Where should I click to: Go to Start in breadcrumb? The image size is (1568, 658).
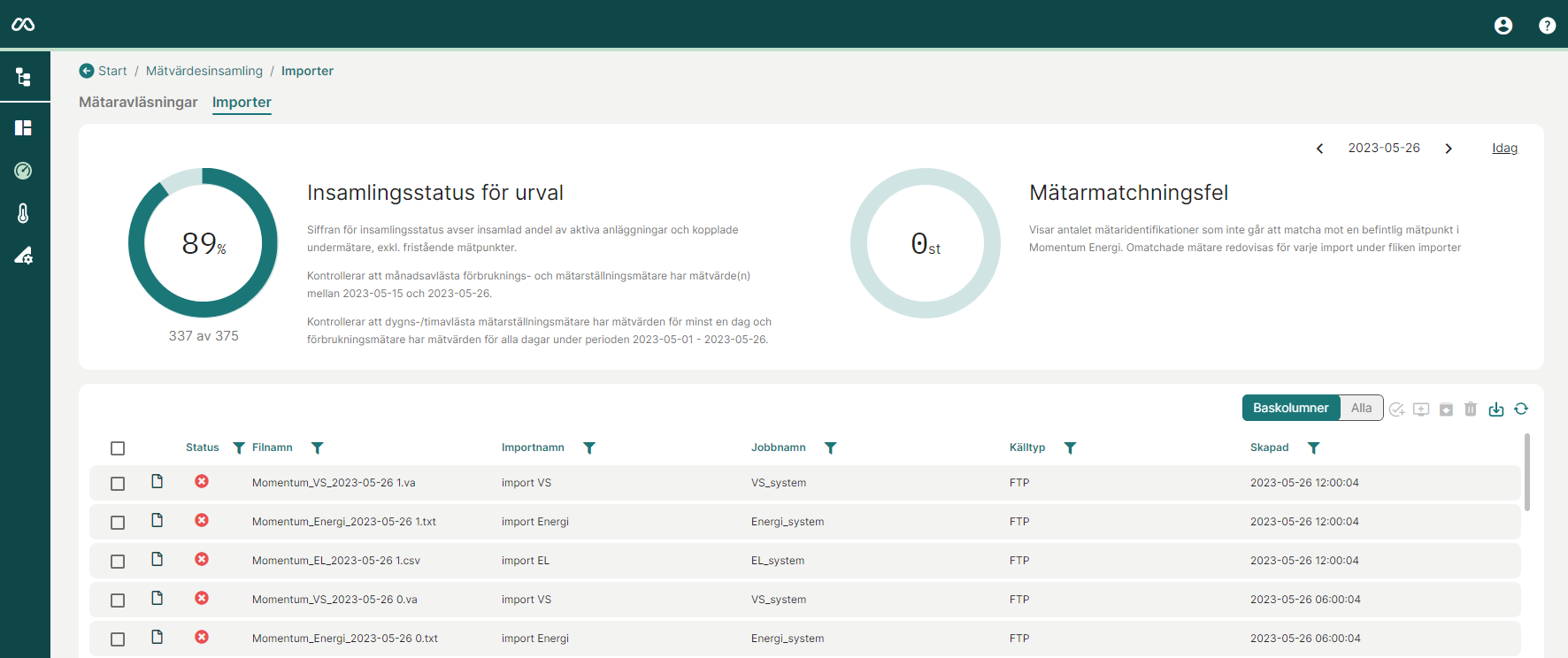pyautogui.click(x=112, y=71)
